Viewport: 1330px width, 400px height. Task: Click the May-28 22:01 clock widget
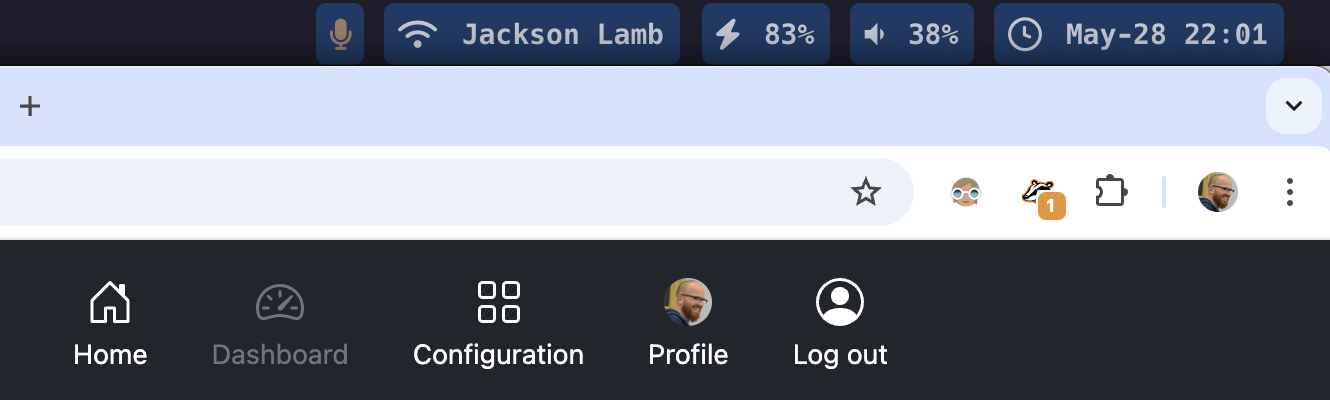coord(1139,34)
